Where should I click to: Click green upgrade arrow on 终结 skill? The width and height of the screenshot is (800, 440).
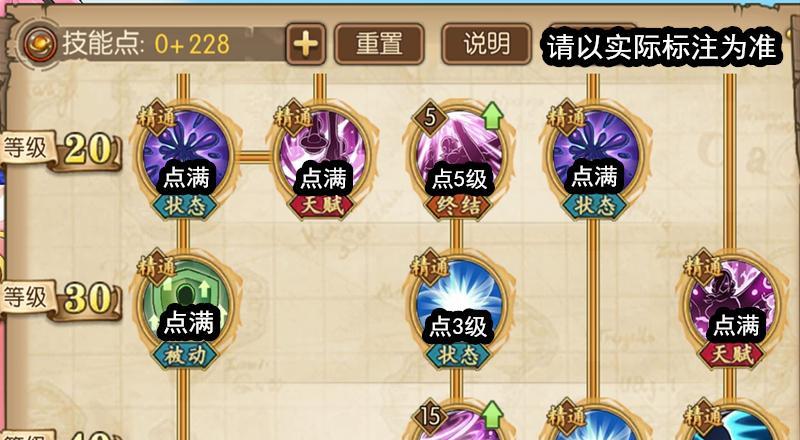[492, 115]
